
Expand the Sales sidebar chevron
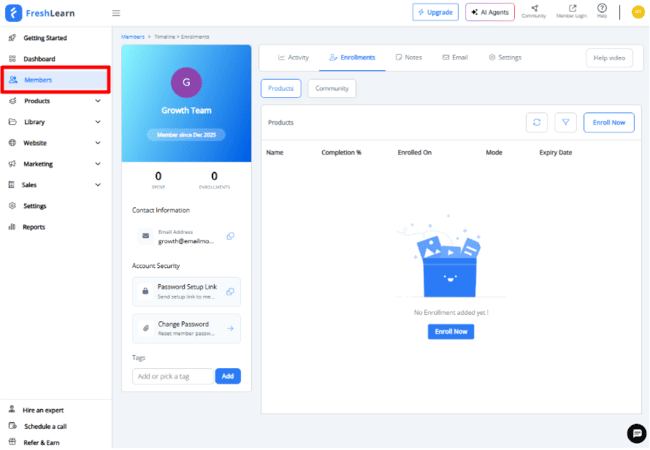[x=98, y=185]
